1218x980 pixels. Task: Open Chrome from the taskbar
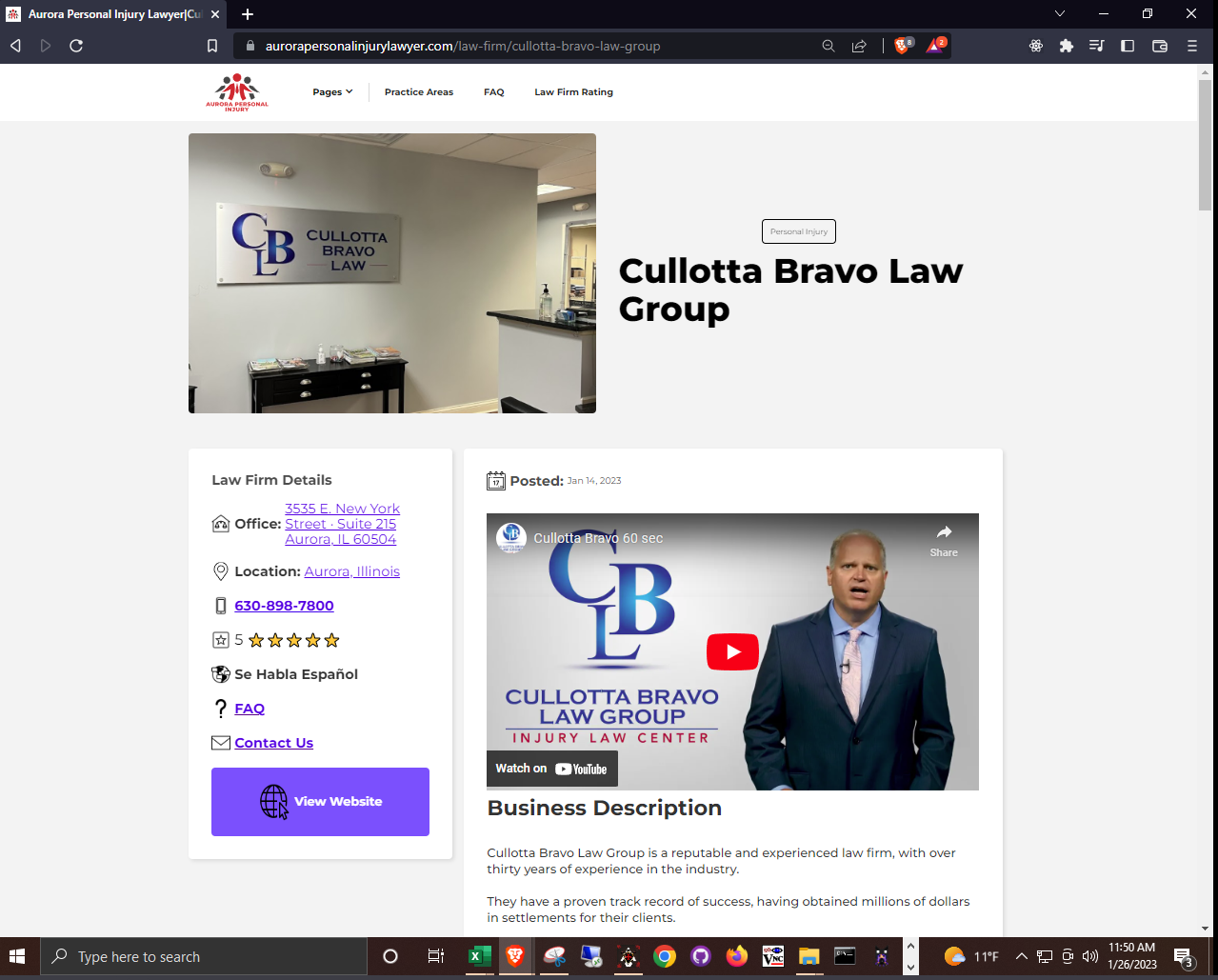(x=665, y=956)
